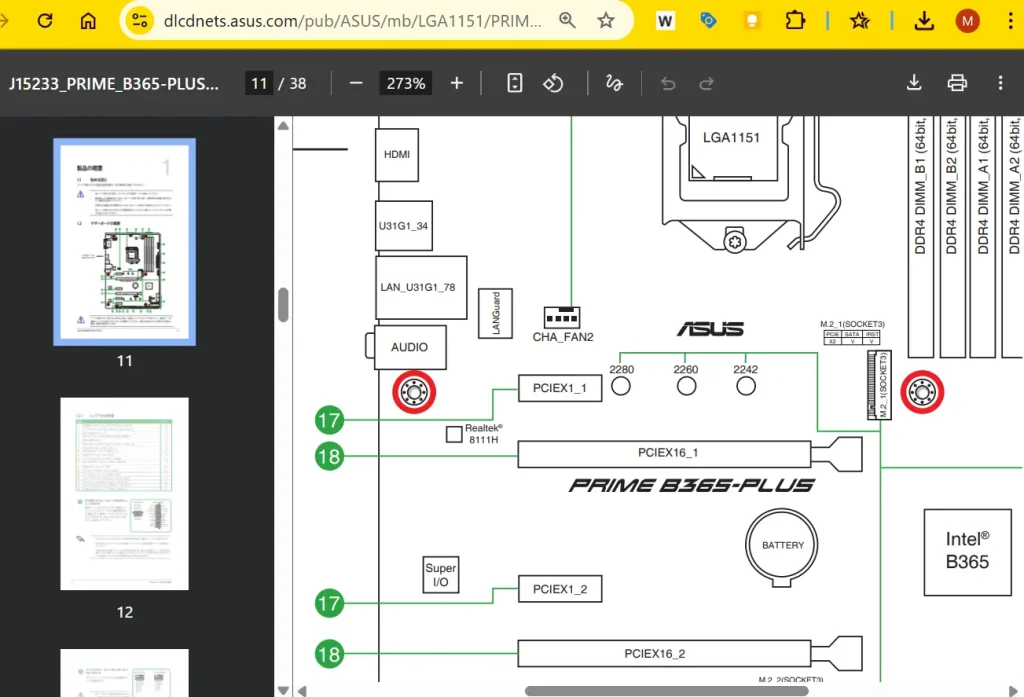Image resolution: width=1024 pixels, height=697 pixels.
Task: Print the PDF document
Action: (957, 83)
